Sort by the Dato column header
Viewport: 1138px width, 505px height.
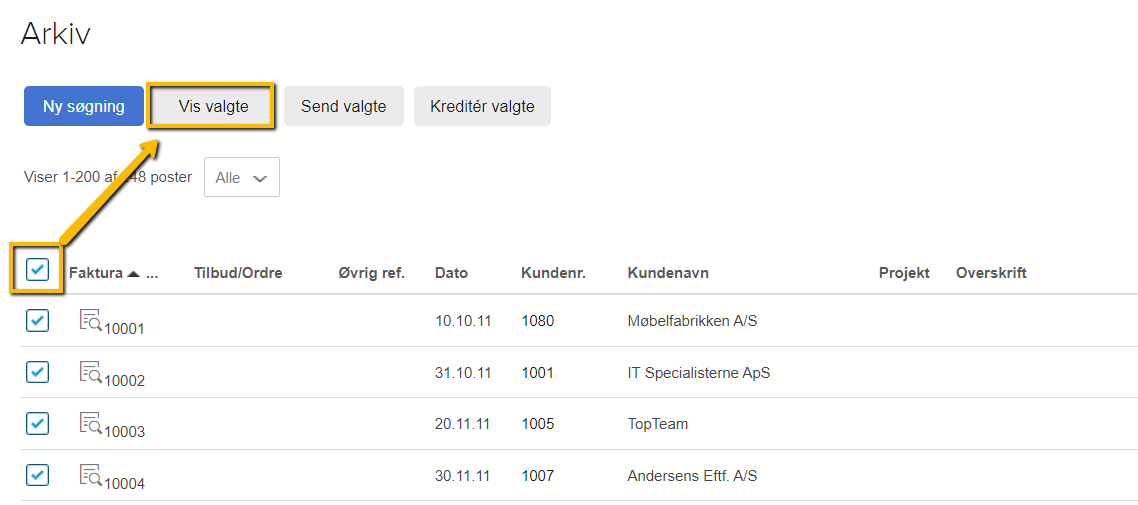451,274
